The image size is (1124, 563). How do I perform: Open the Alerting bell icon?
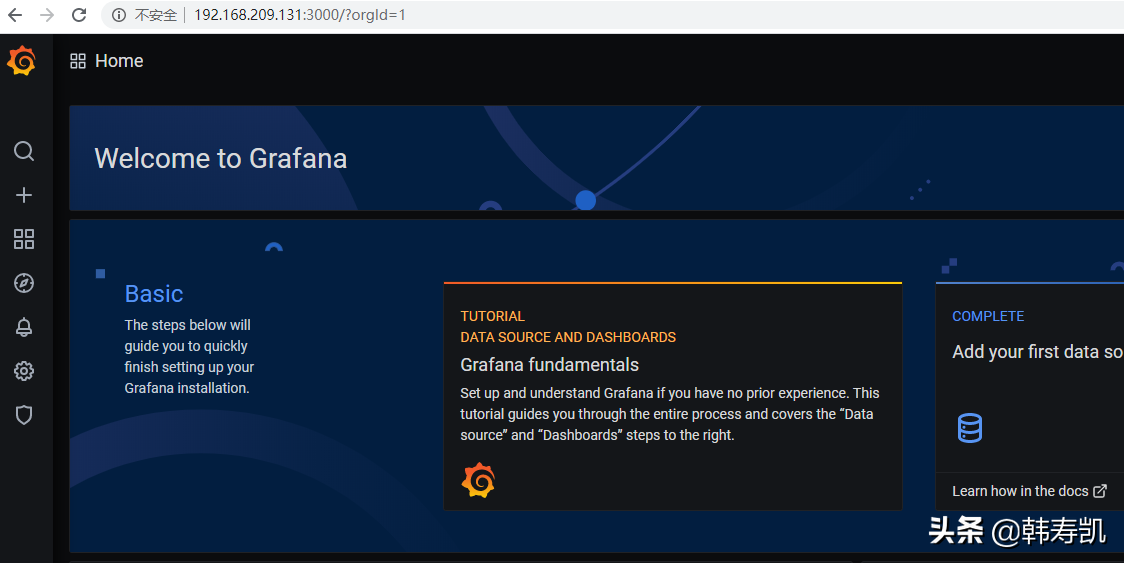point(24,327)
